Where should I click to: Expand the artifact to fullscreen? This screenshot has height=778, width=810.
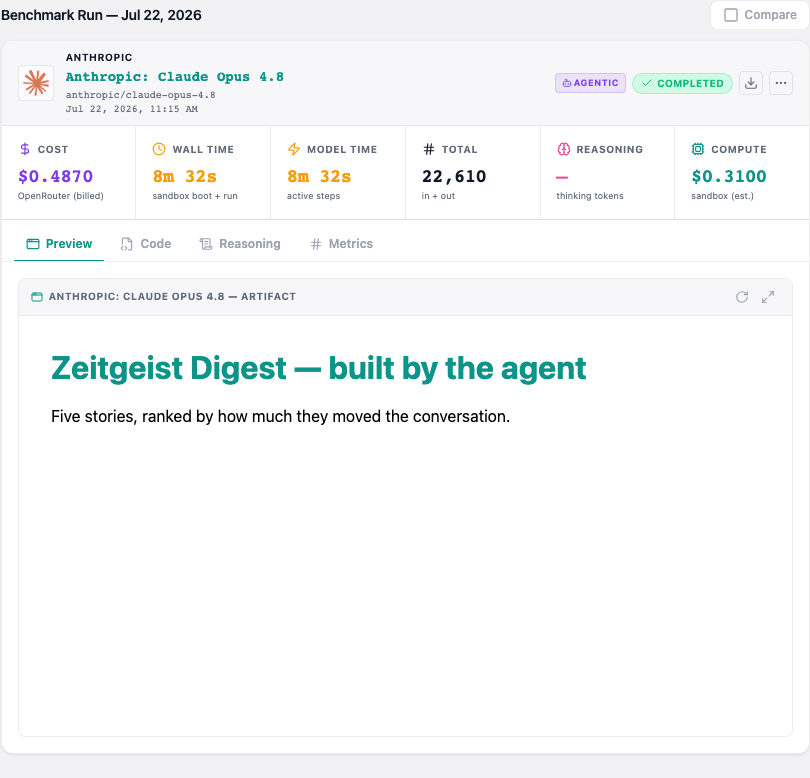click(x=768, y=297)
